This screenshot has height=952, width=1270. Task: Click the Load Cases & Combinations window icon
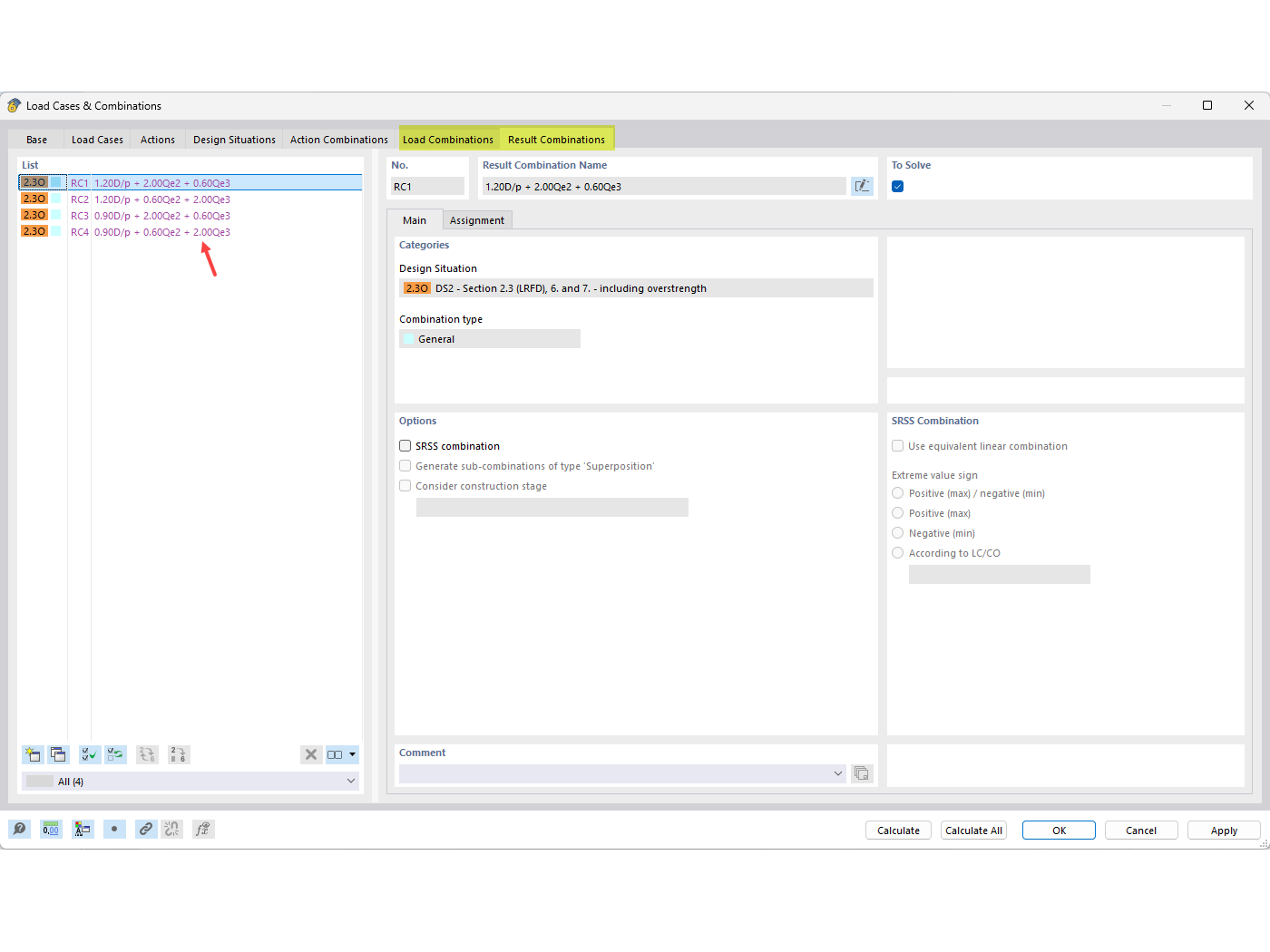(14, 106)
